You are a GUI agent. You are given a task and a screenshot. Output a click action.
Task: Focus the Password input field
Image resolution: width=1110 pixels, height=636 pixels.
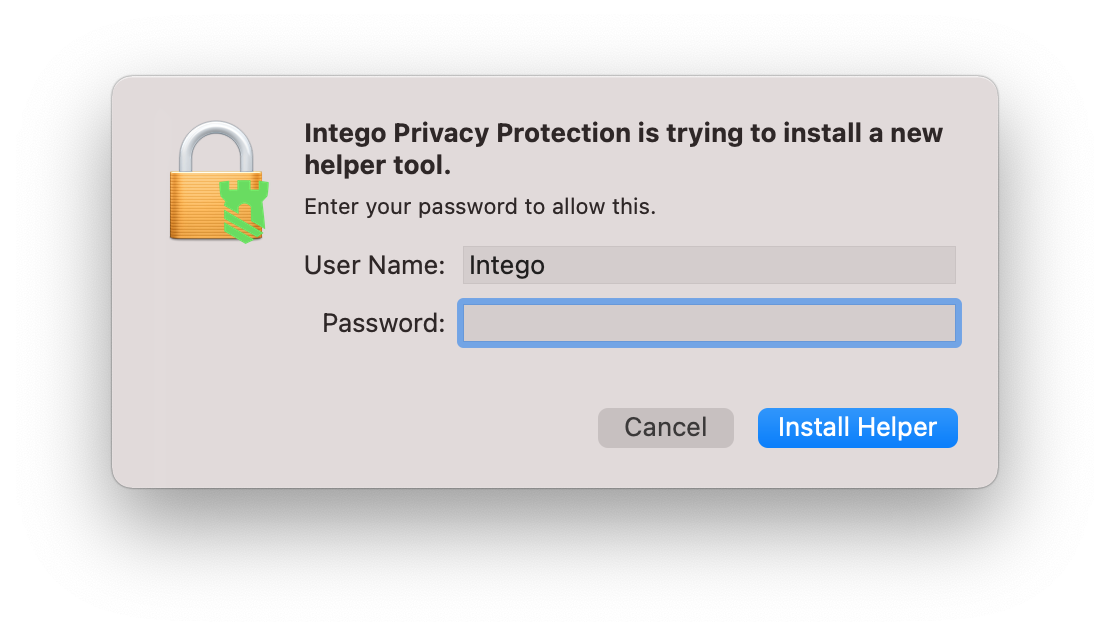point(709,323)
